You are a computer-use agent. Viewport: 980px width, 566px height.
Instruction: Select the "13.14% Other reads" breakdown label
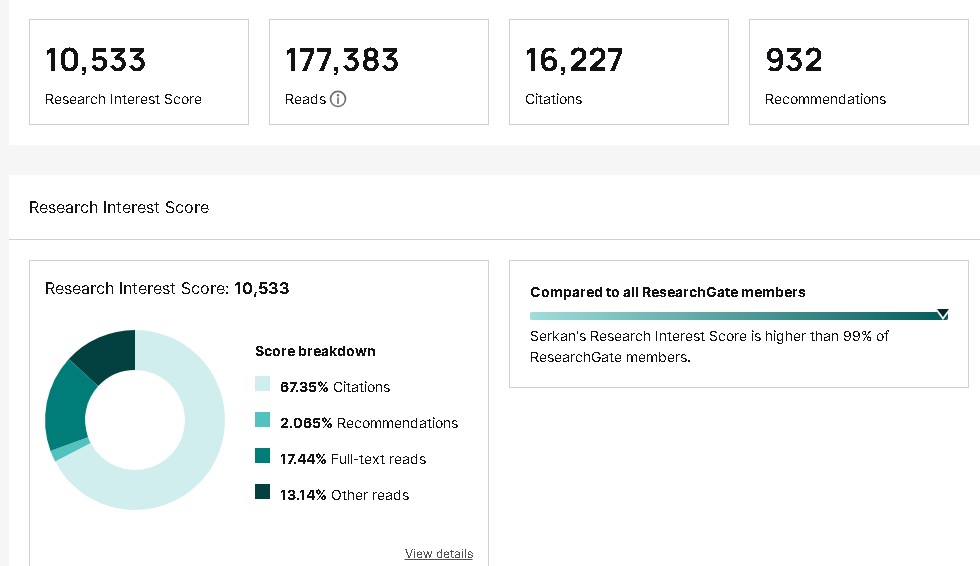pyautogui.click(x=344, y=495)
